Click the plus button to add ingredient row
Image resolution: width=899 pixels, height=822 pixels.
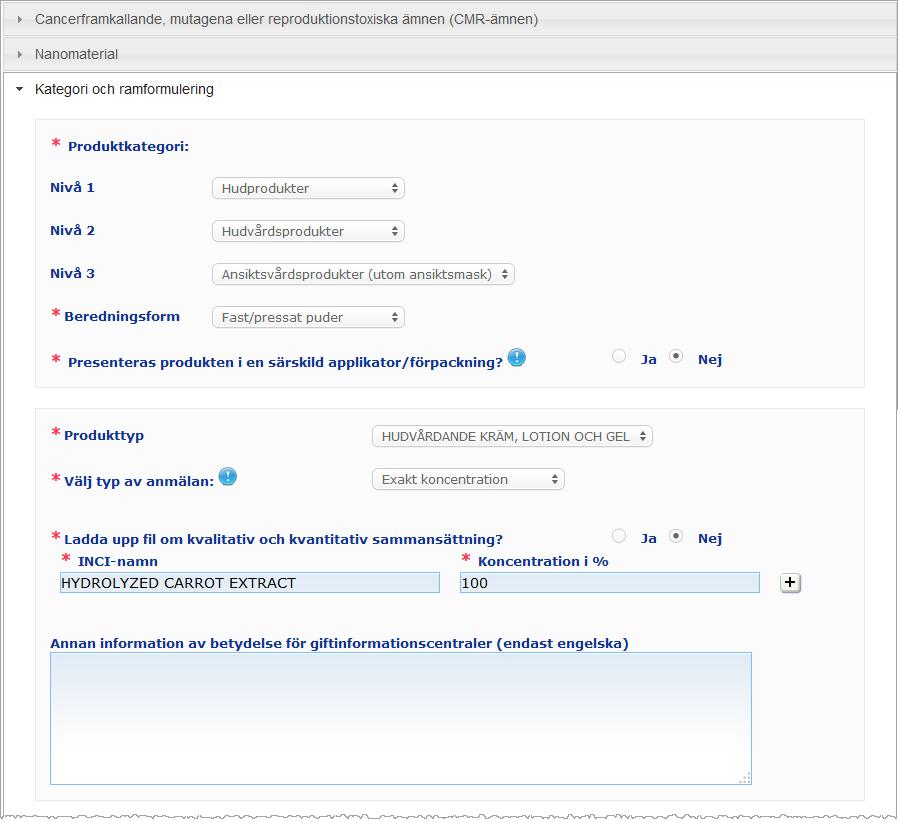[790, 583]
